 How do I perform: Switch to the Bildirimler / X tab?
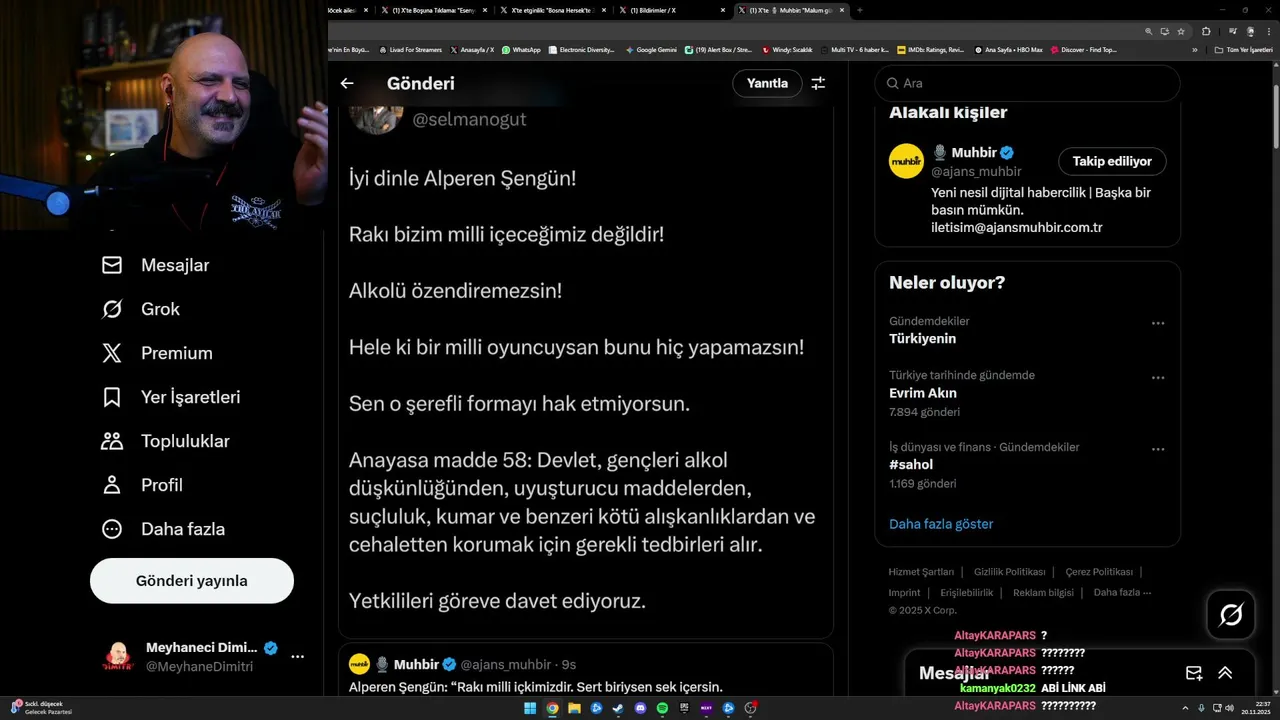[x=670, y=10]
